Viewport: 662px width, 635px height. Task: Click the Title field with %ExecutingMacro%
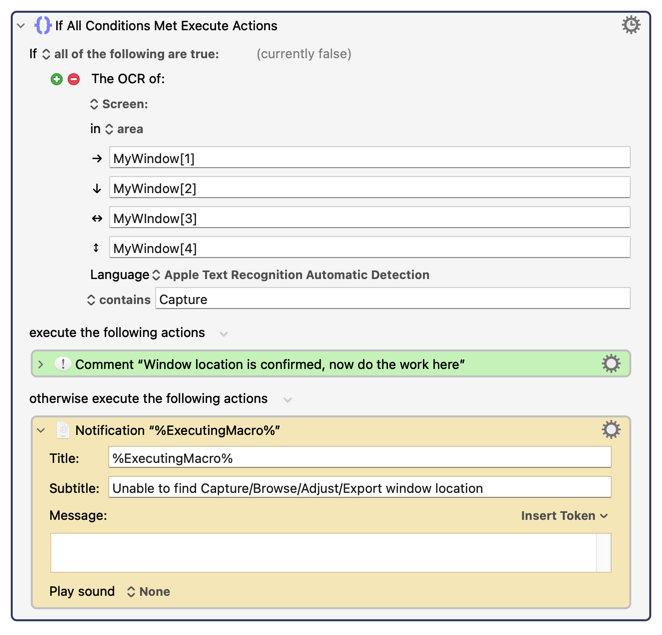pos(360,458)
